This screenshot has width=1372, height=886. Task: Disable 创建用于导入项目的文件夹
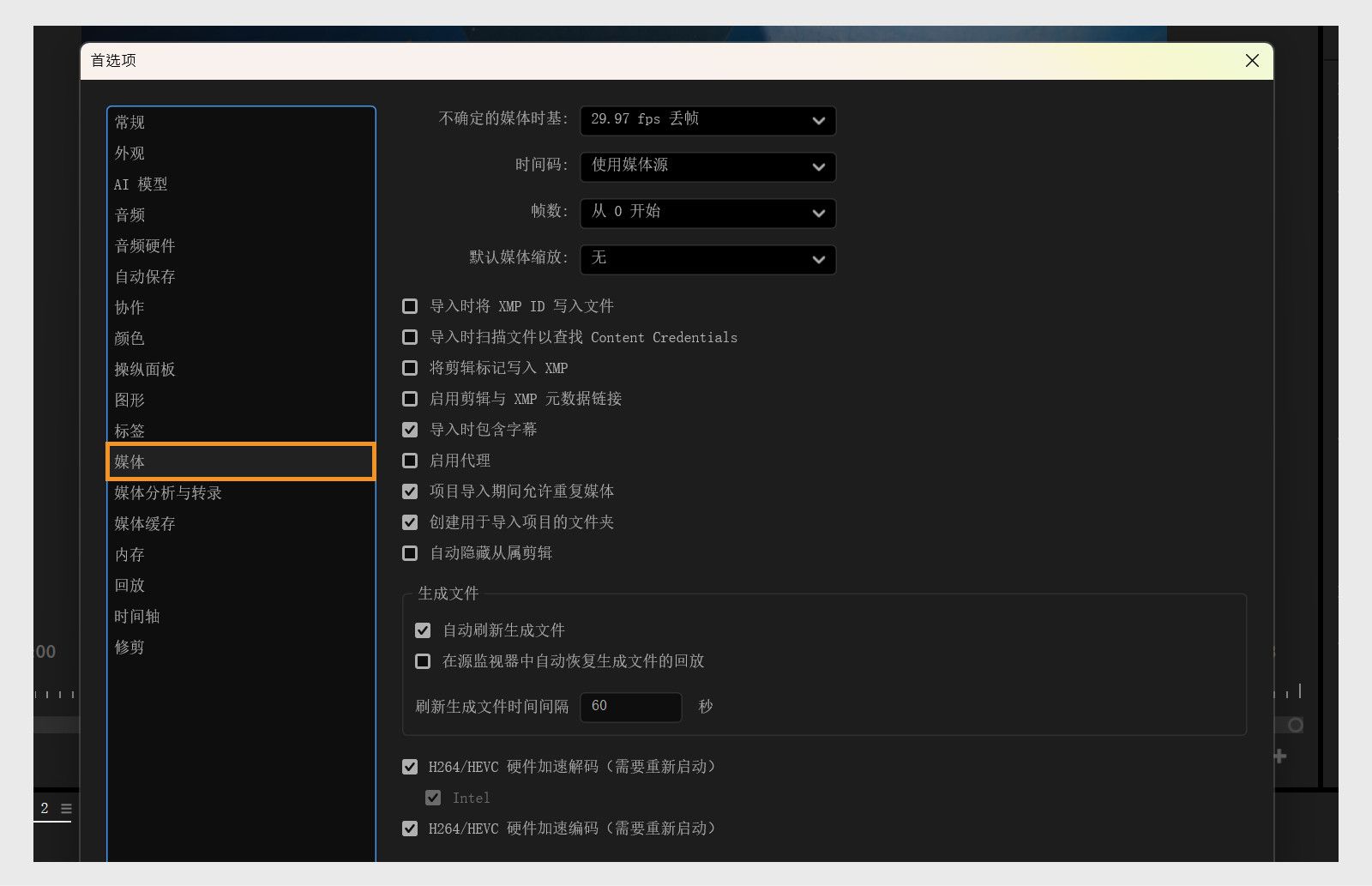coord(409,521)
